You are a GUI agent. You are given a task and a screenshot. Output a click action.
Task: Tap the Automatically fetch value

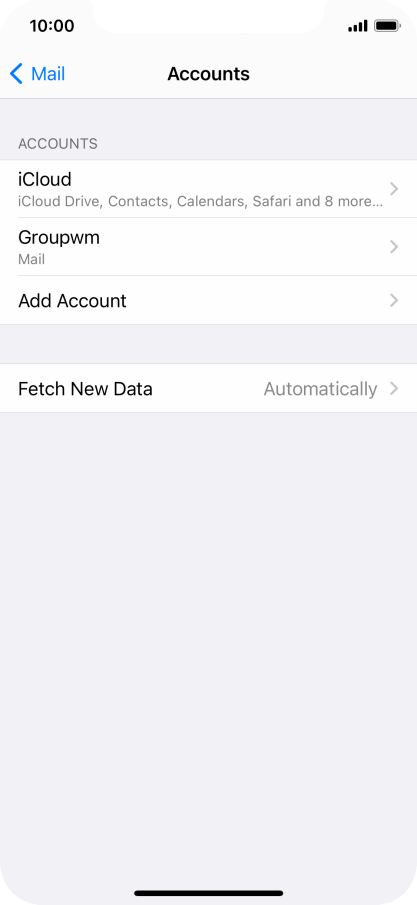pos(321,389)
